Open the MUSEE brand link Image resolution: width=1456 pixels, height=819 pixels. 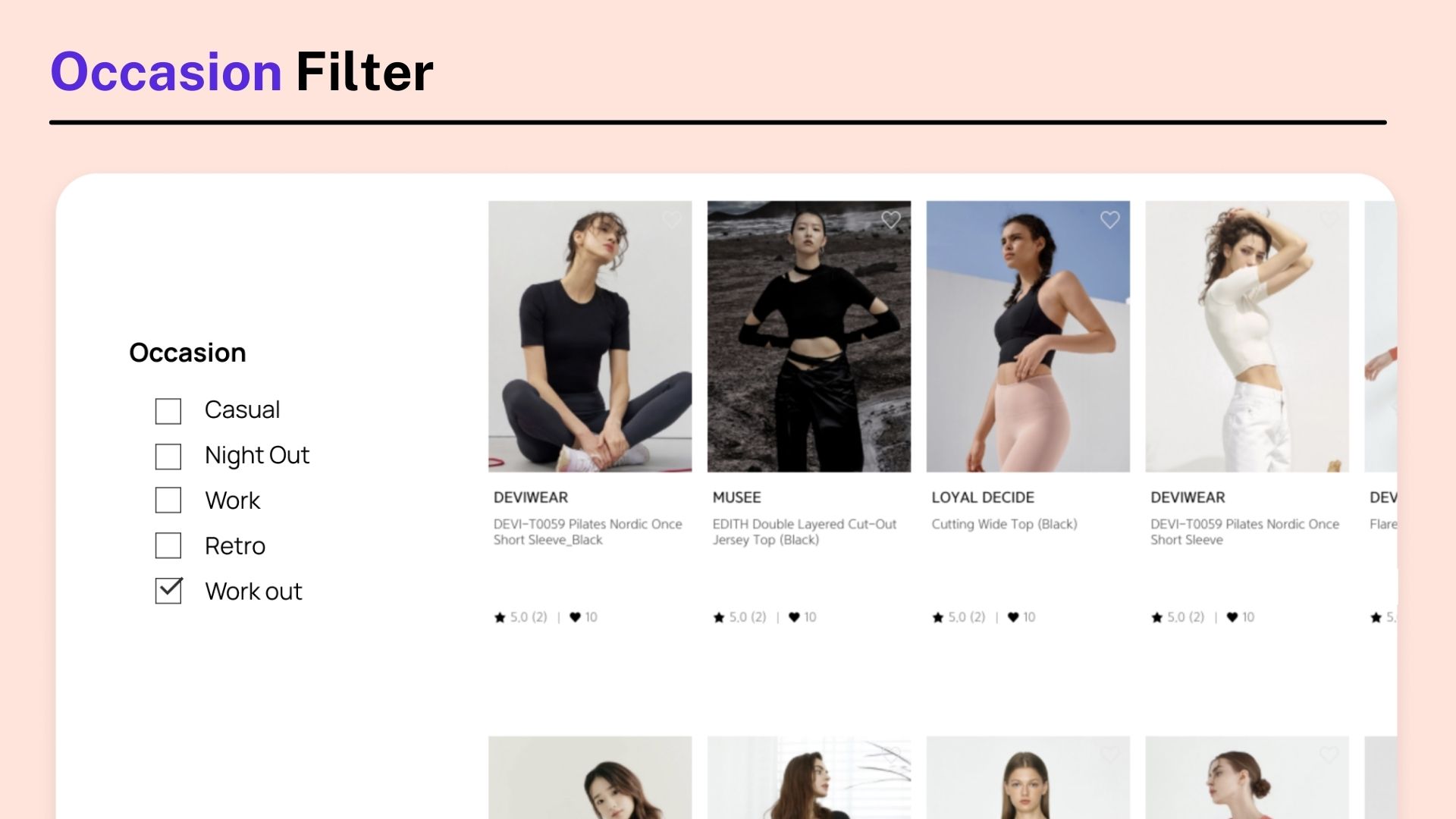click(x=736, y=497)
